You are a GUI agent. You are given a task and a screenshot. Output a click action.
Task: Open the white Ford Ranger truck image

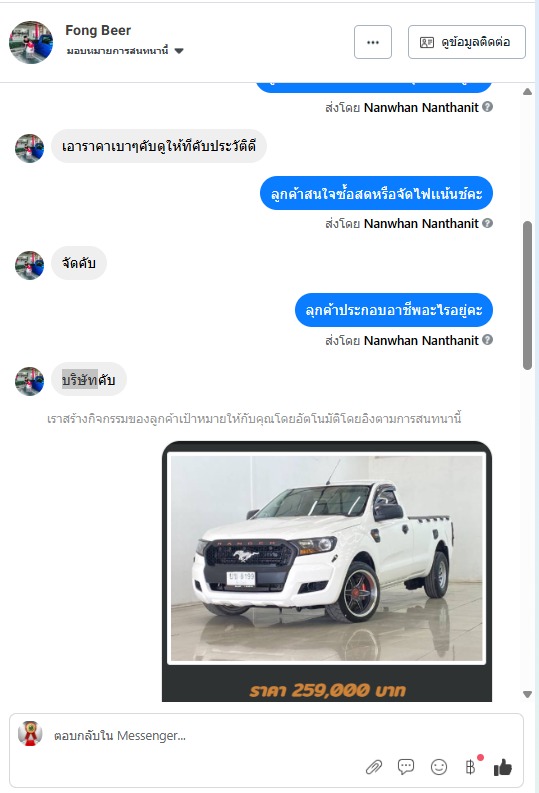[327, 559]
